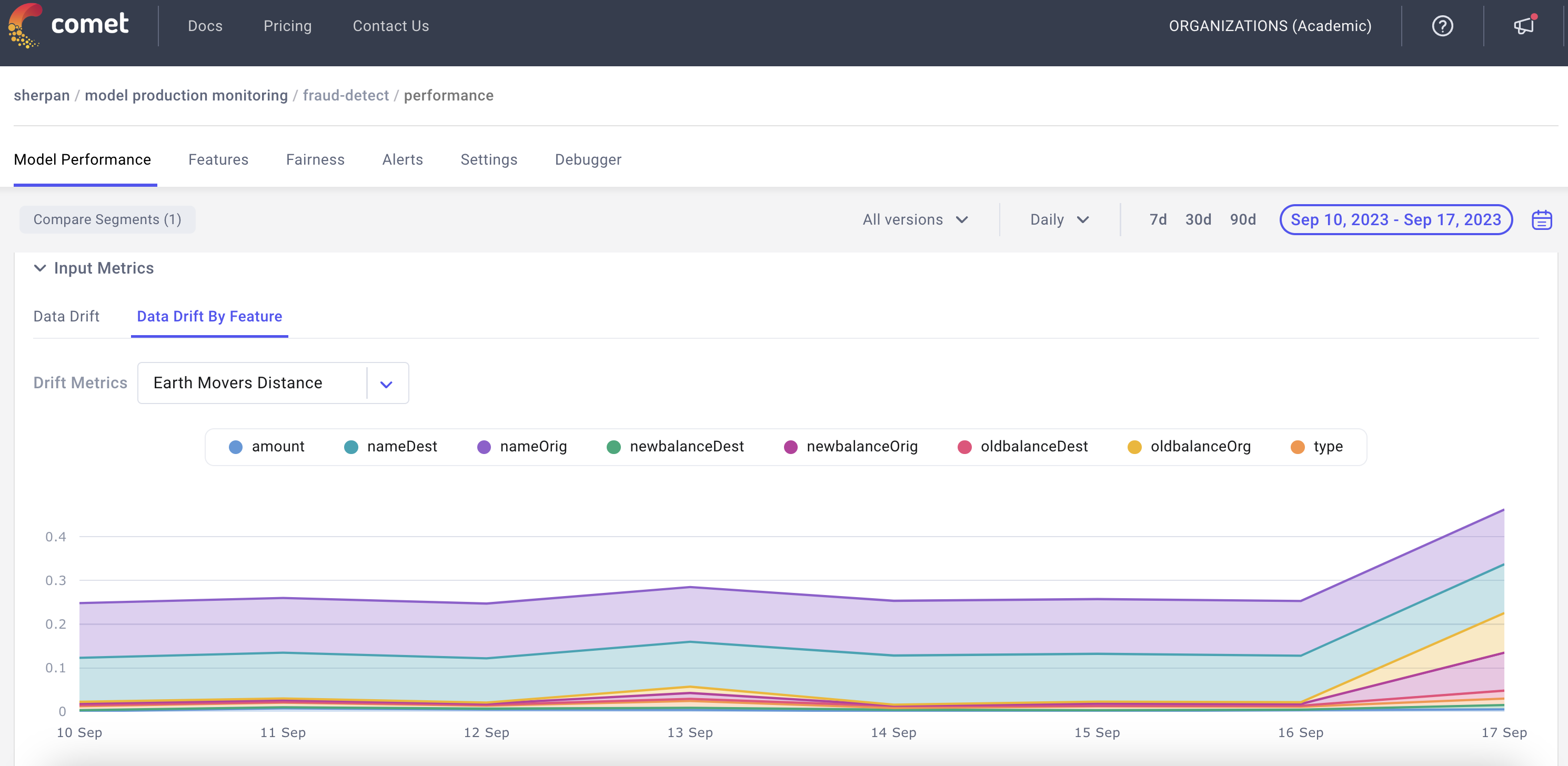Click the Compare Segments button
1568x766 pixels.
108,219
